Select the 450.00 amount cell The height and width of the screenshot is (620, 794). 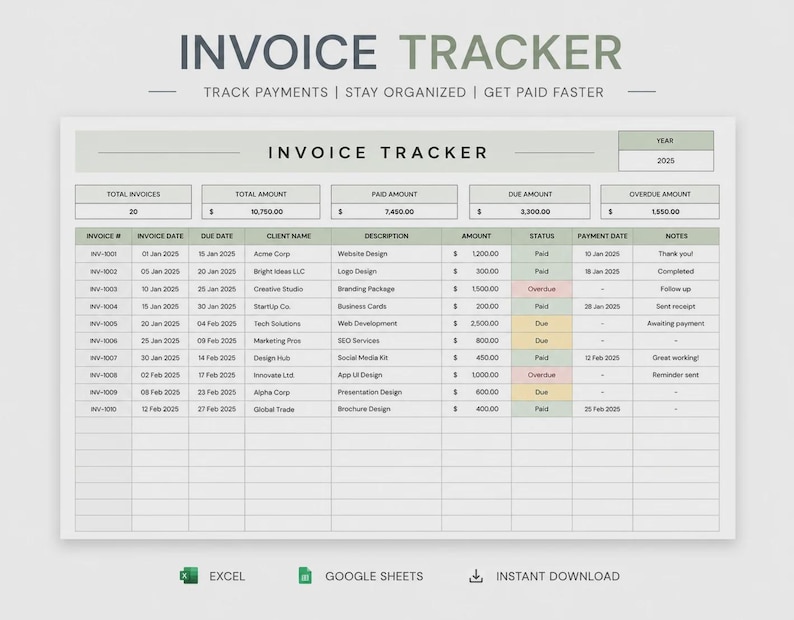click(x=477, y=358)
